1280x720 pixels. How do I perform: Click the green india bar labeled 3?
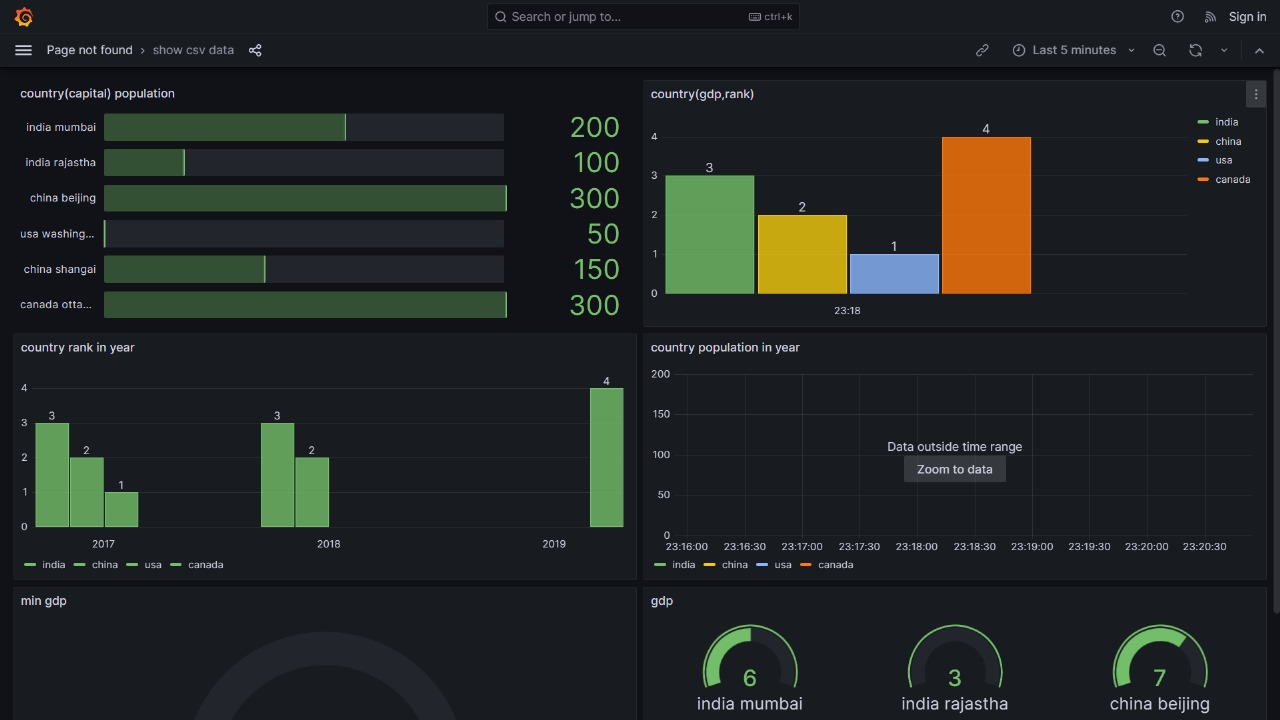[710, 235]
